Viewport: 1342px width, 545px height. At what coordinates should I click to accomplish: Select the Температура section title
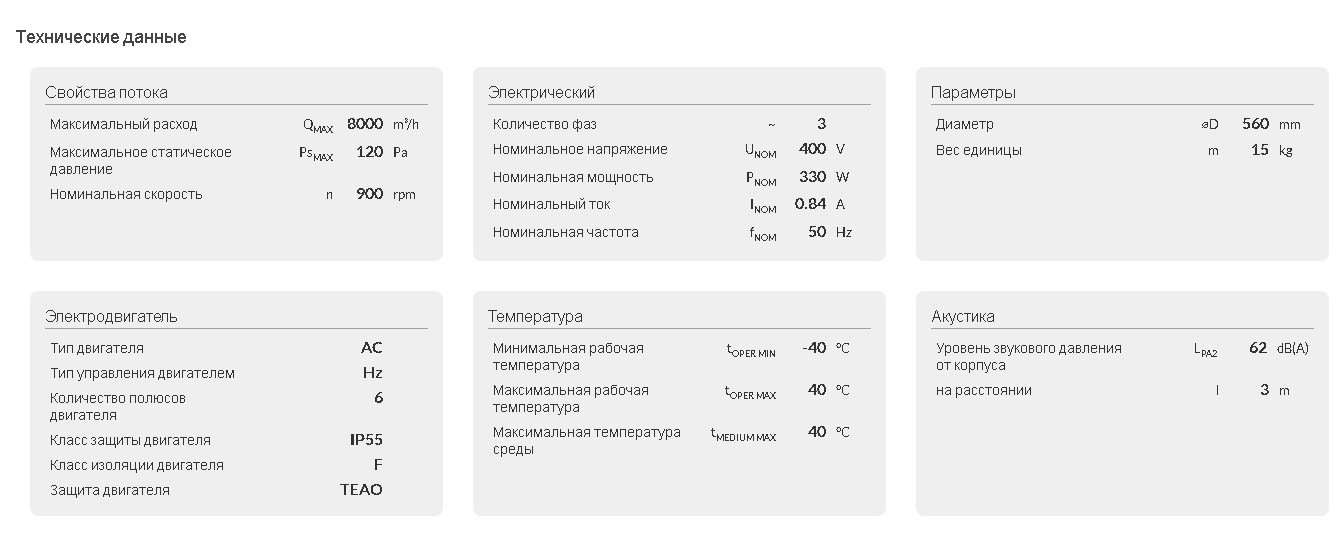pyautogui.click(x=535, y=316)
